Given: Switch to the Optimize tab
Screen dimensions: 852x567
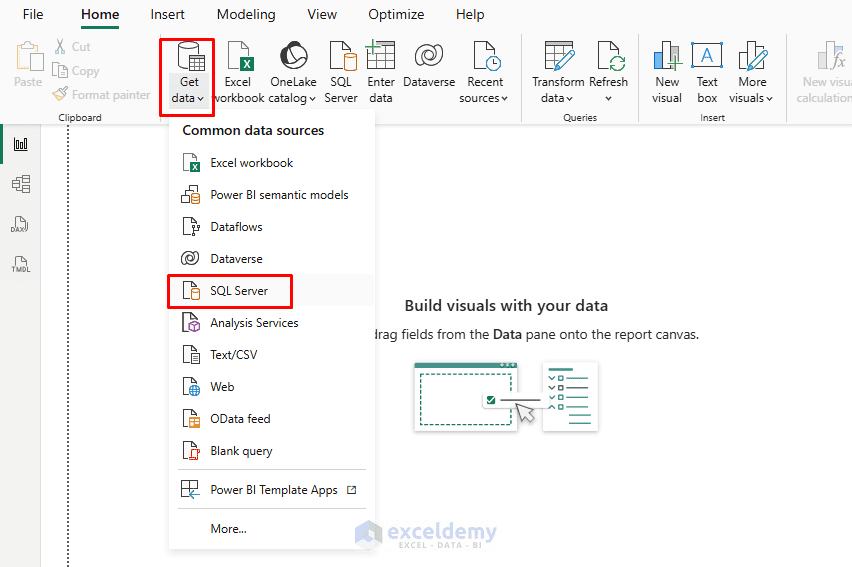Looking at the screenshot, I should click(x=396, y=15).
